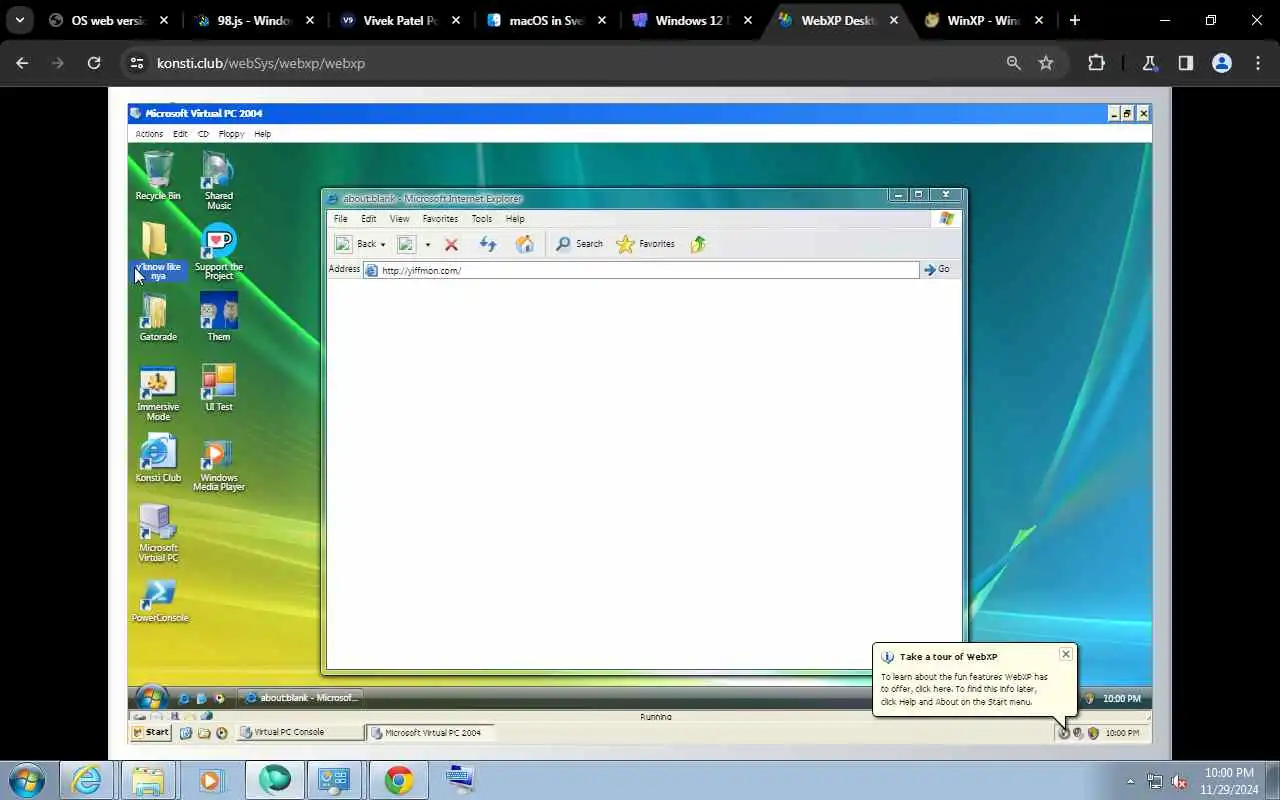
Task: Open Chrome's three-dot menu
Action: (x=1258, y=63)
